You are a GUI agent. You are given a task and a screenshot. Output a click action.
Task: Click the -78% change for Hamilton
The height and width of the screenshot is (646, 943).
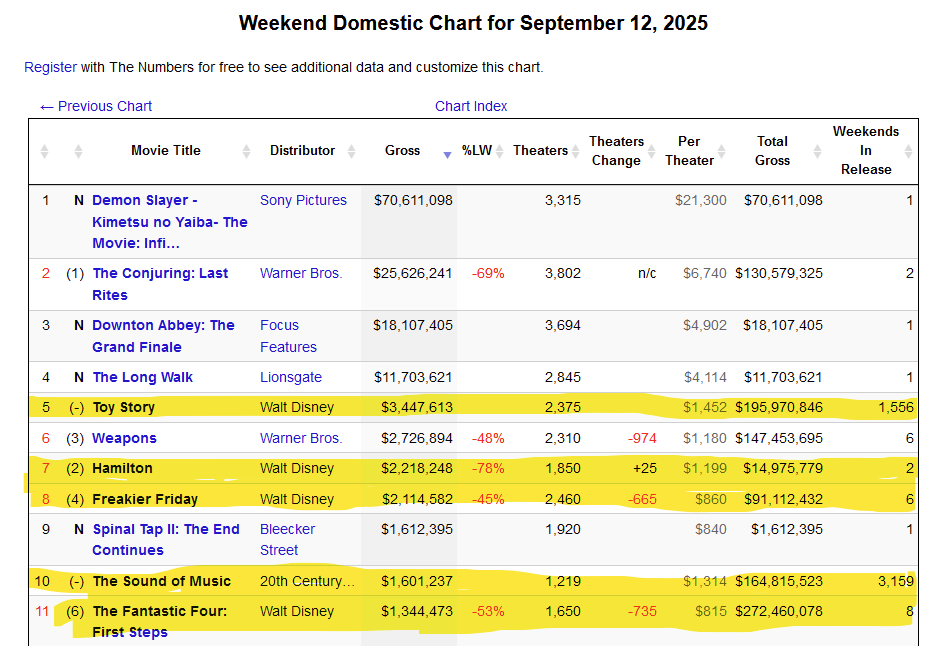pyautogui.click(x=488, y=469)
